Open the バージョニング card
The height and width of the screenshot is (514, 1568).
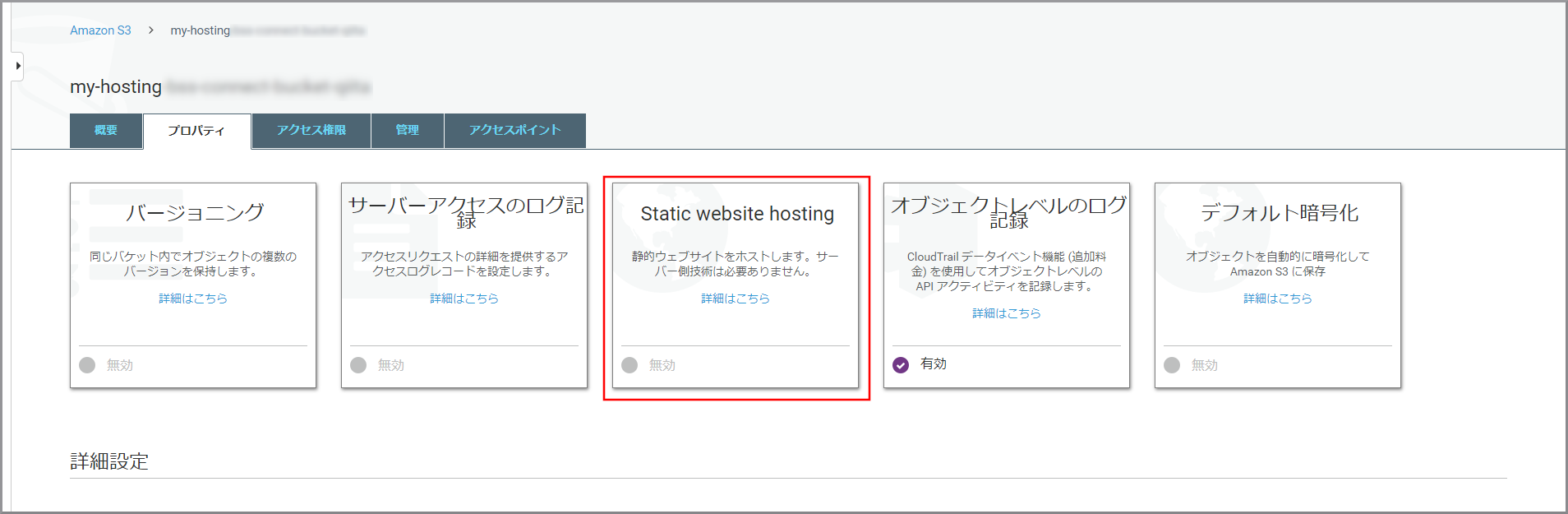coord(193,285)
